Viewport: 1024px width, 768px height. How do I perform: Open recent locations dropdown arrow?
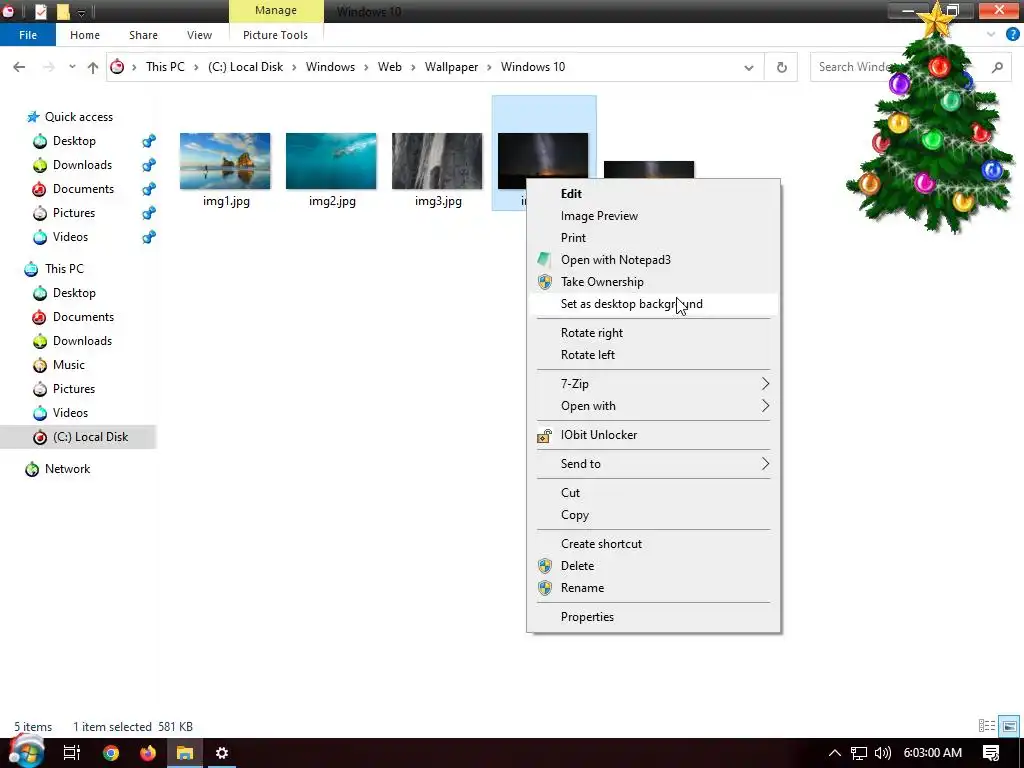[72, 67]
